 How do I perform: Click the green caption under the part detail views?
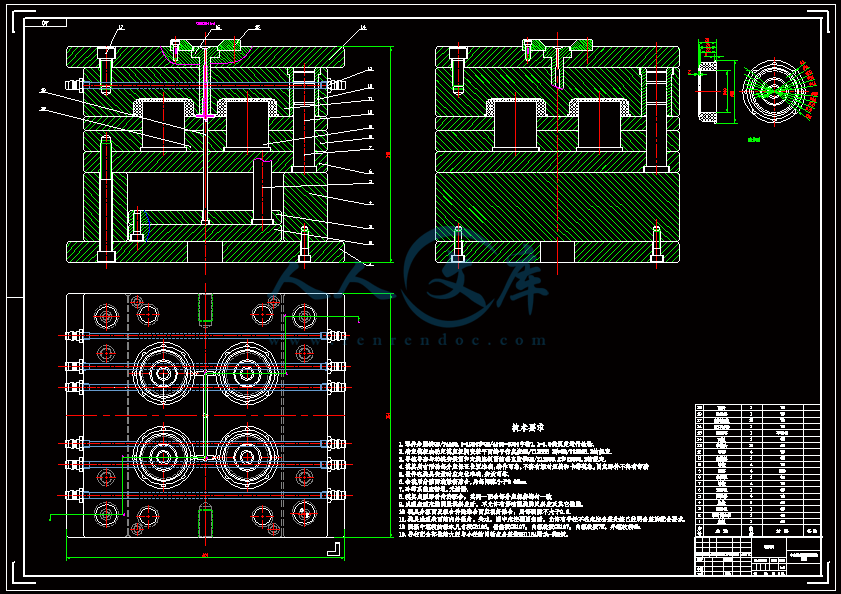[x=754, y=140]
